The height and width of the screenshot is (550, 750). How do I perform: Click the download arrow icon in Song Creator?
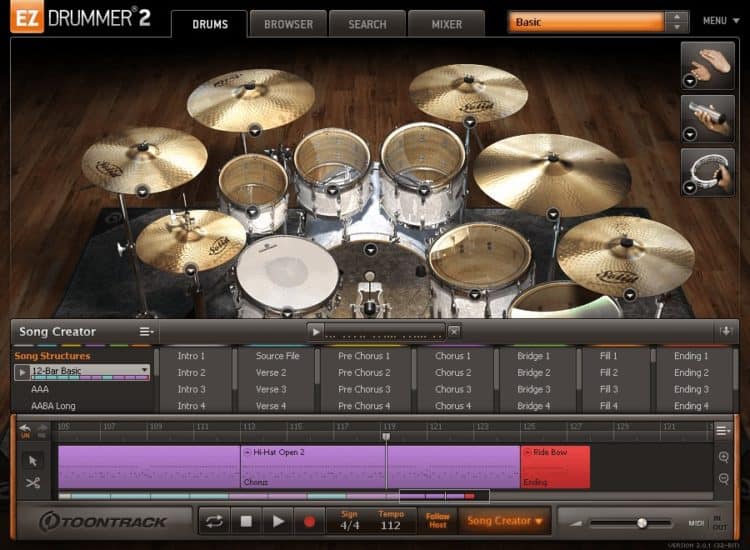coord(726,331)
